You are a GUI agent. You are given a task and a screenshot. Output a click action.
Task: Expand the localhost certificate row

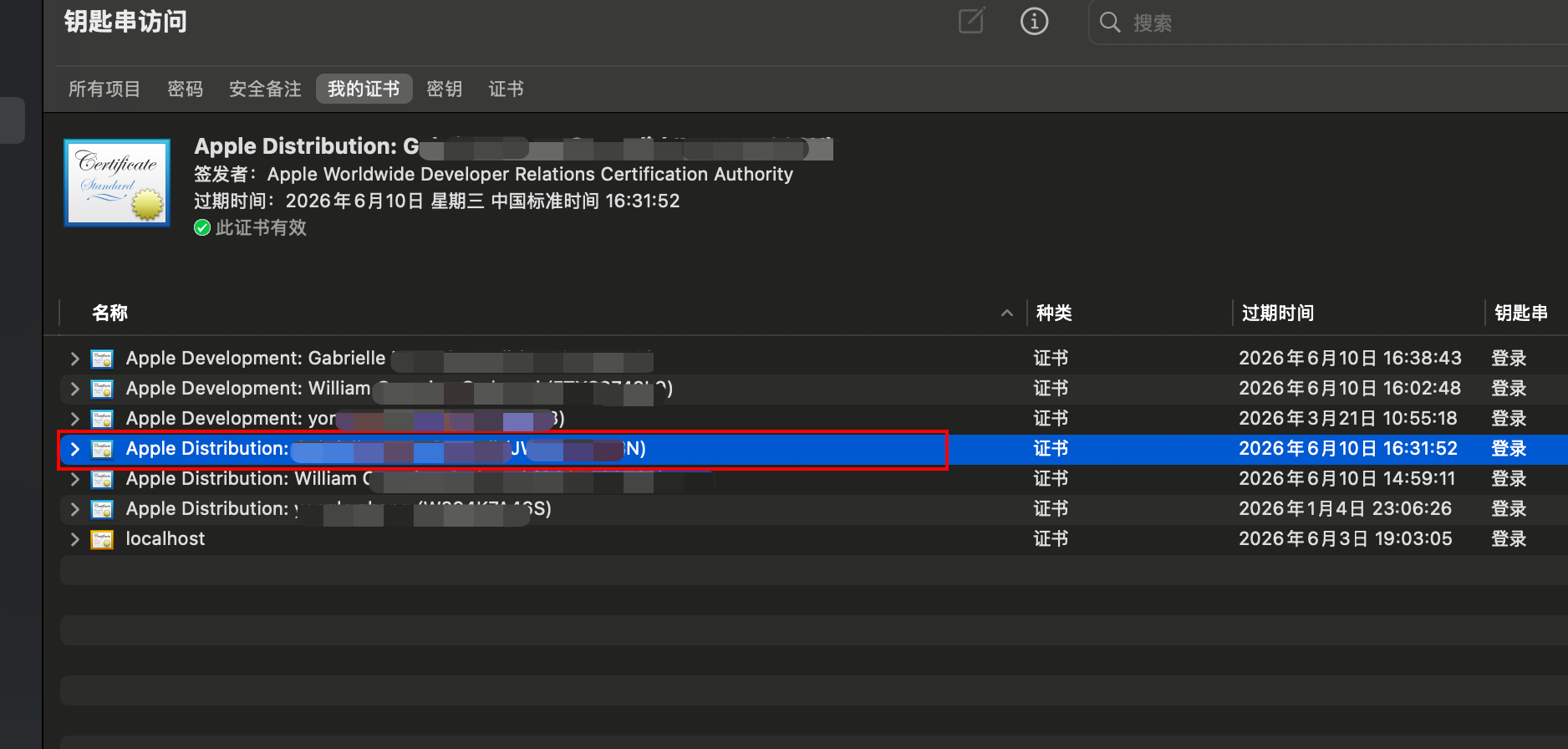(x=74, y=539)
